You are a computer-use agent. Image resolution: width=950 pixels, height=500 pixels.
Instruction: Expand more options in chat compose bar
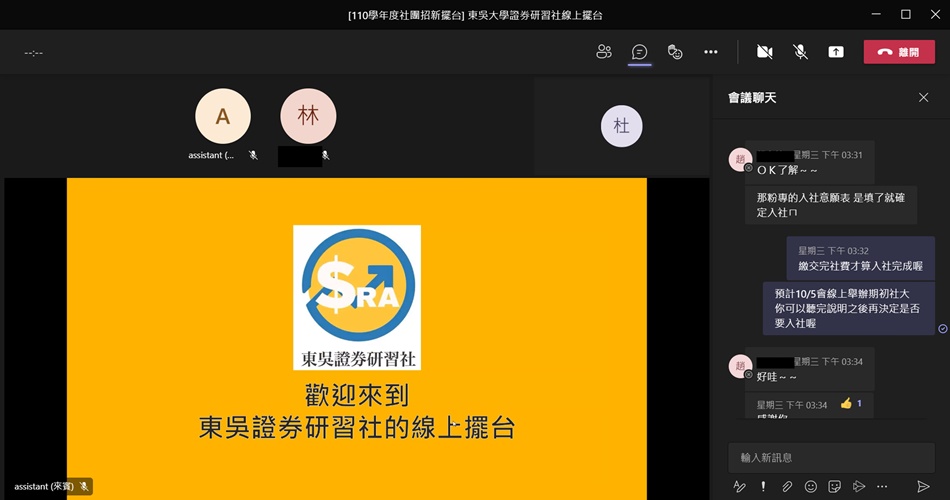click(881, 486)
